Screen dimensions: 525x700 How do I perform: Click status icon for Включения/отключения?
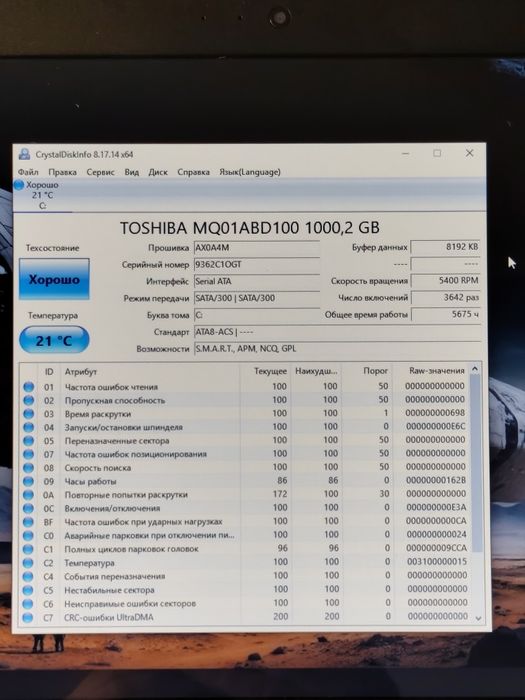pyautogui.click(x=29, y=508)
